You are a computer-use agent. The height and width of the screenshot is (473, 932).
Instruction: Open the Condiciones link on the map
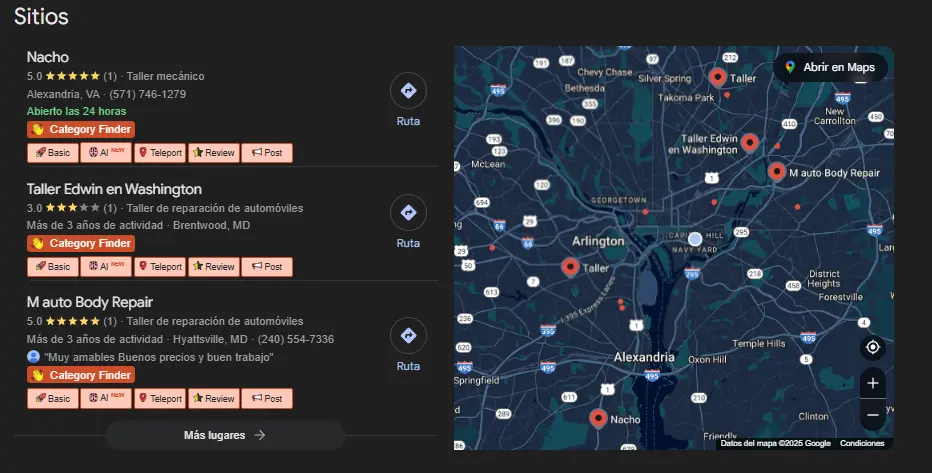pyautogui.click(x=862, y=443)
